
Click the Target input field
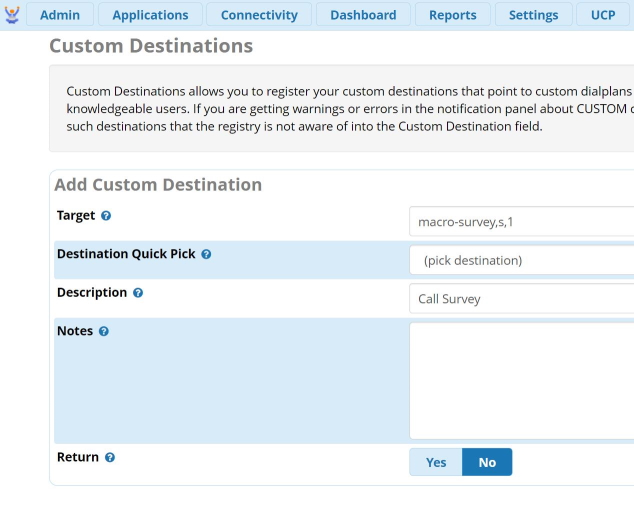point(521,222)
